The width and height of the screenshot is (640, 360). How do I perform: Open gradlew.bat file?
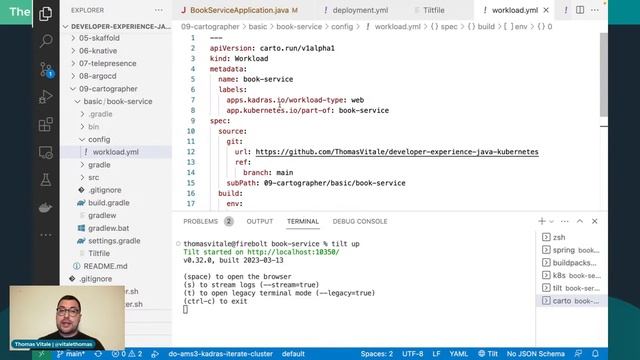pyautogui.click(x=117, y=228)
